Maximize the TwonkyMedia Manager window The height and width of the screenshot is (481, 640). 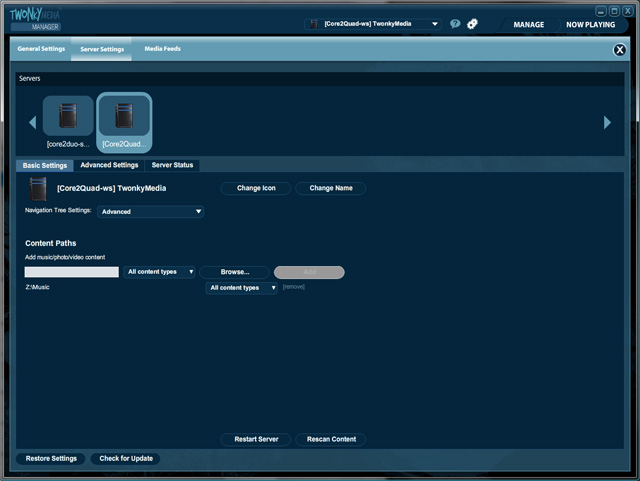tap(614, 11)
